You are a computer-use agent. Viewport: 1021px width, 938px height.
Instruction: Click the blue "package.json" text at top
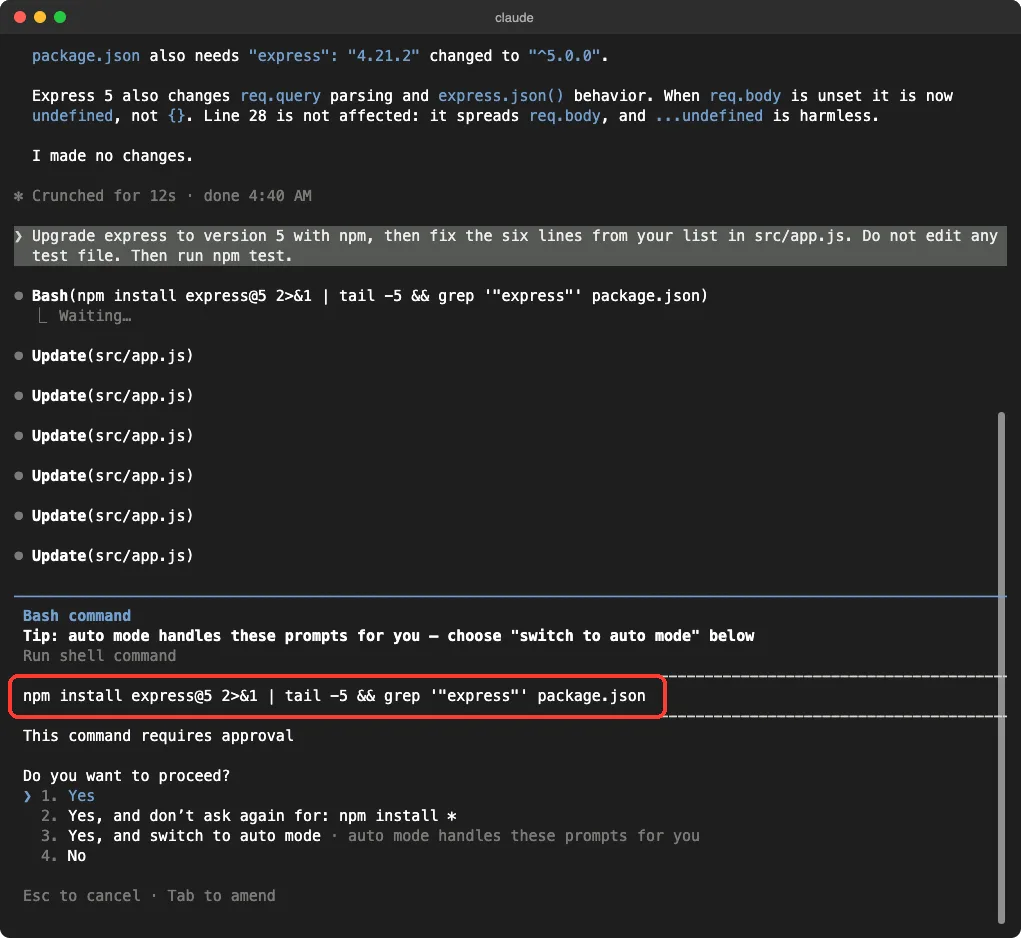click(x=86, y=56)
